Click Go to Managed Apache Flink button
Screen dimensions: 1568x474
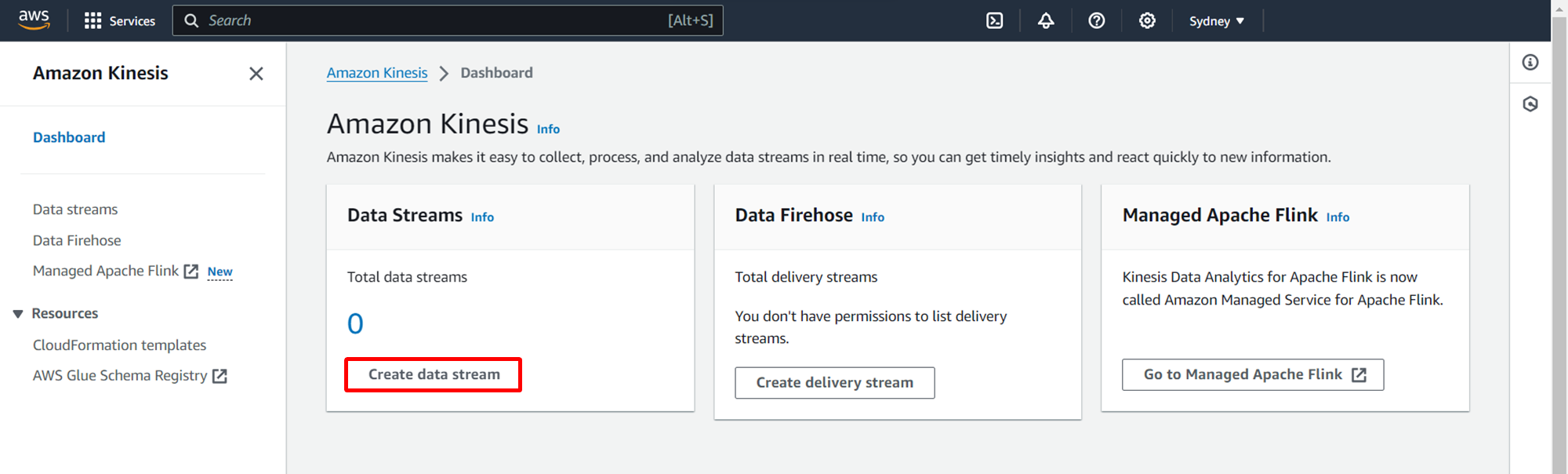pos(1253,375)
